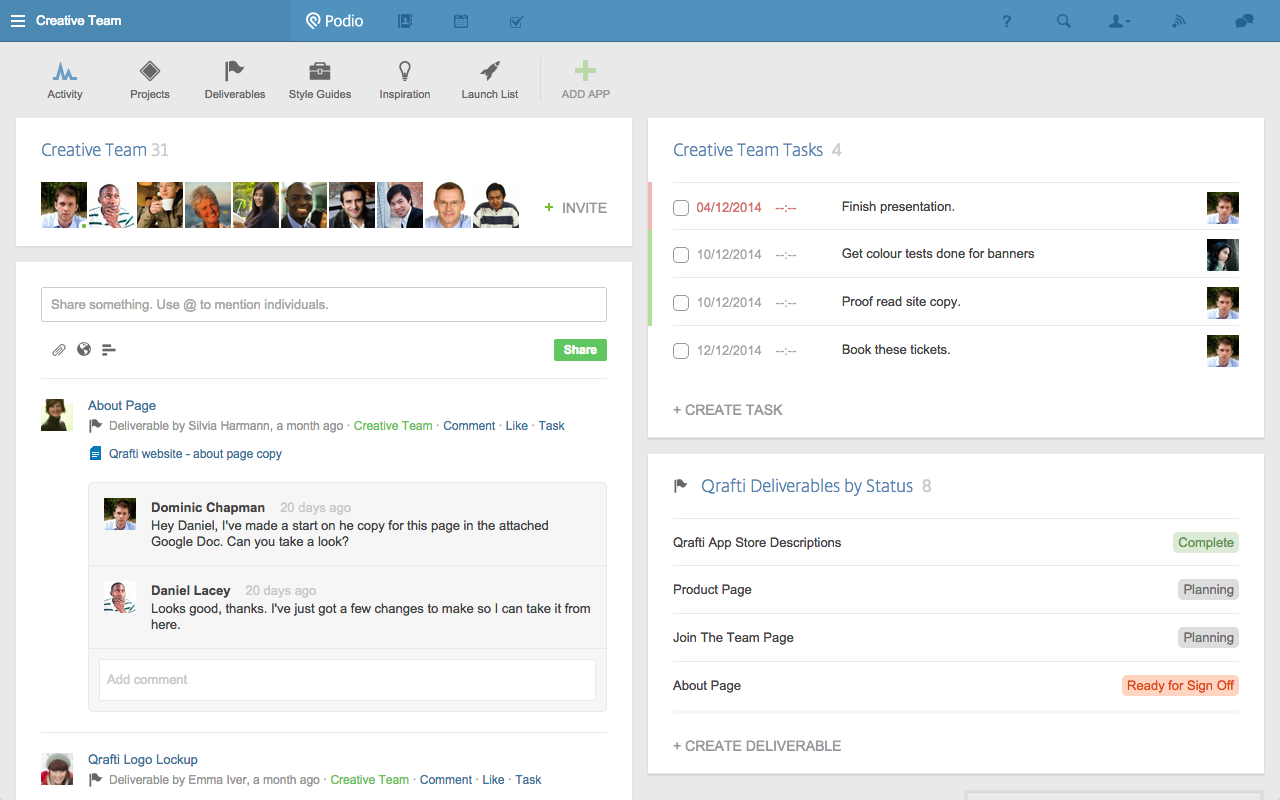
Task: Open the Deliverables app
Action: [235, 80]
